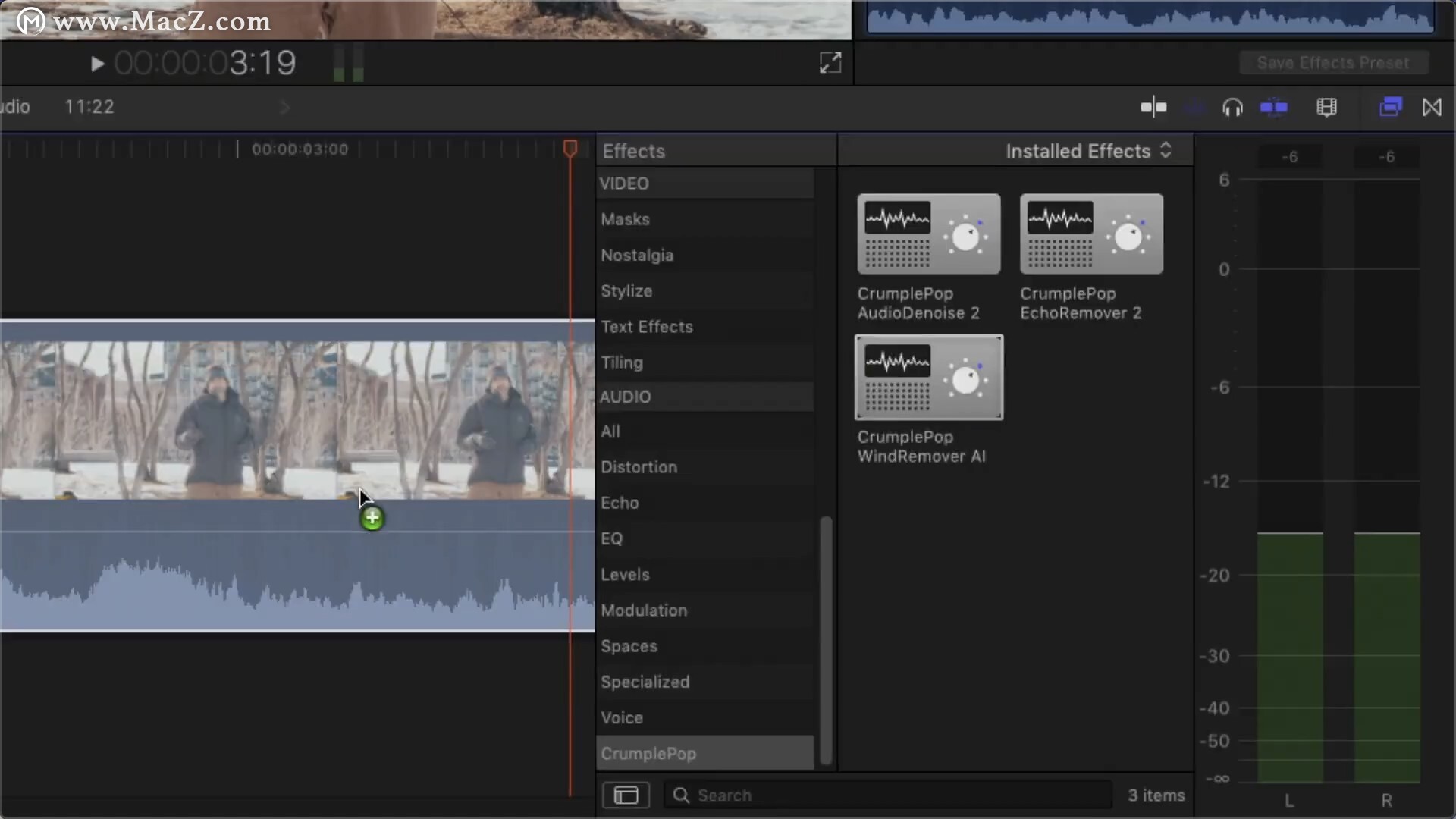Open the clip appearance filmstrip menu

point(1326,108)
